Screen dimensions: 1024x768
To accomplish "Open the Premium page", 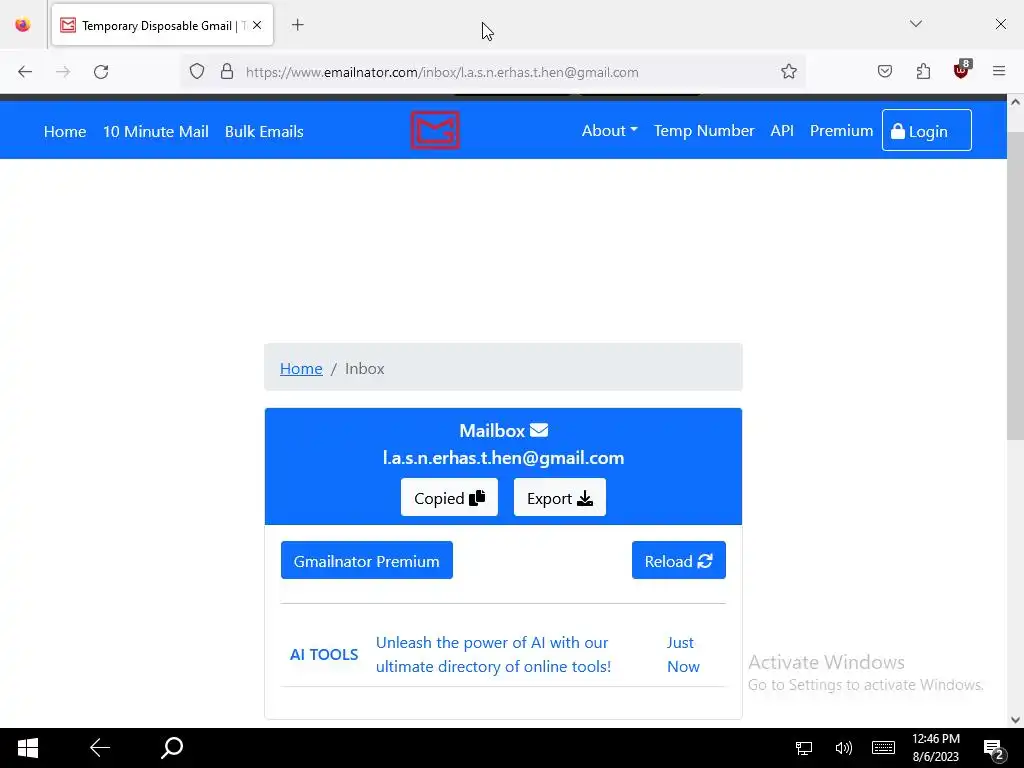I will 841,131.
